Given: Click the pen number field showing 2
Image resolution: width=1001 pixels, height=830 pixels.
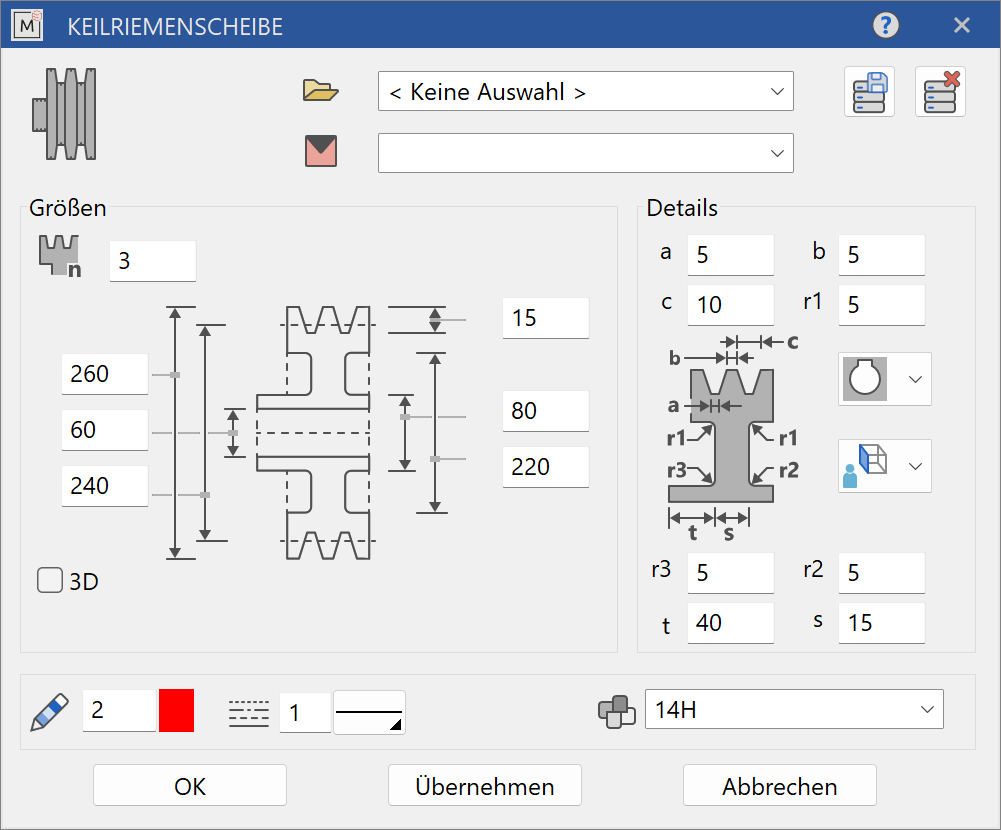Looking at the screenshot, I should pyautogui.click(x=119, y=711).
